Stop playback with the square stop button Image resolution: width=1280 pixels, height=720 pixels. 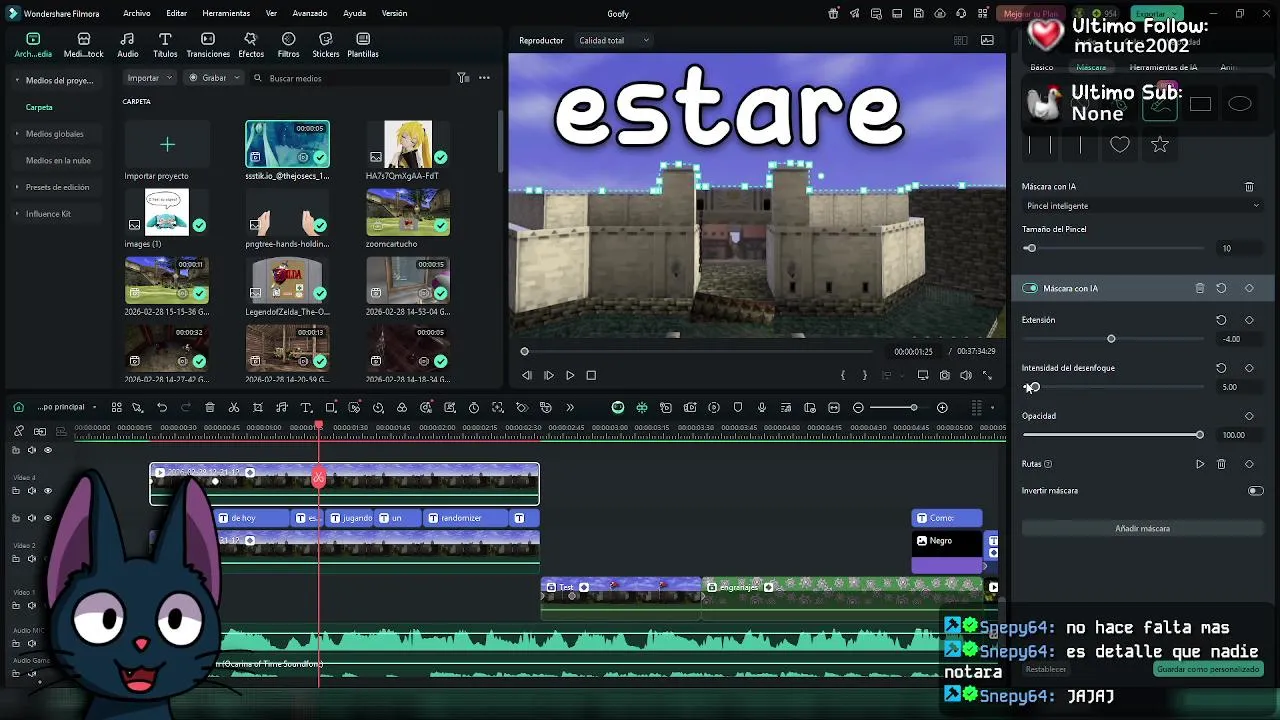pos(591,375)
